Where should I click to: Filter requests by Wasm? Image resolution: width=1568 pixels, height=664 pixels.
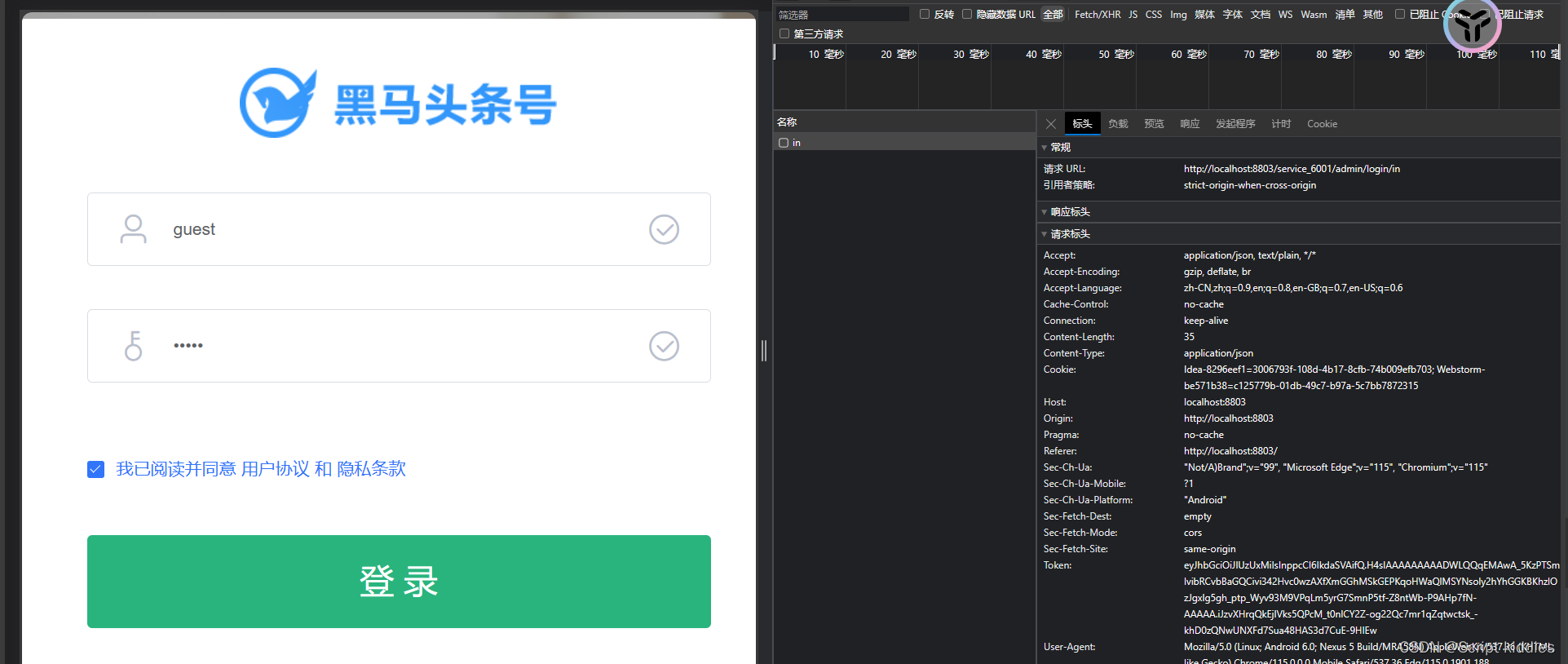click(1314, 14)
